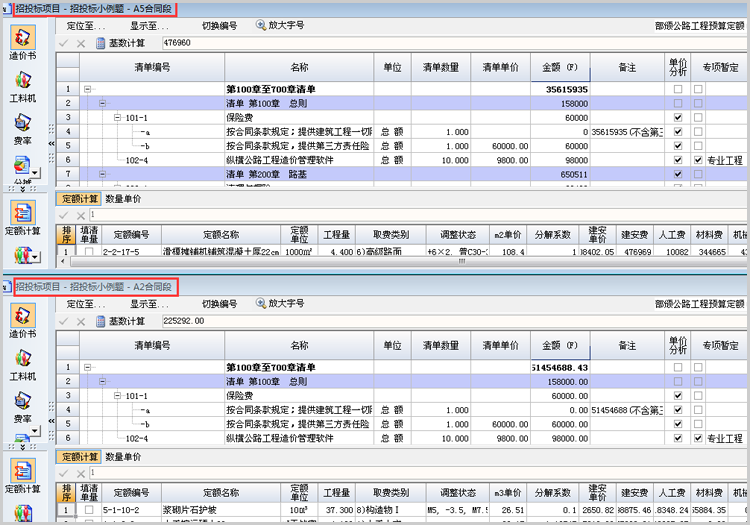The width and height of the screenshot is (750, 525).
Task: Toggle 专项暂定 checkbox for 102-4 row in A5合同段
Action: pos(698,160)
